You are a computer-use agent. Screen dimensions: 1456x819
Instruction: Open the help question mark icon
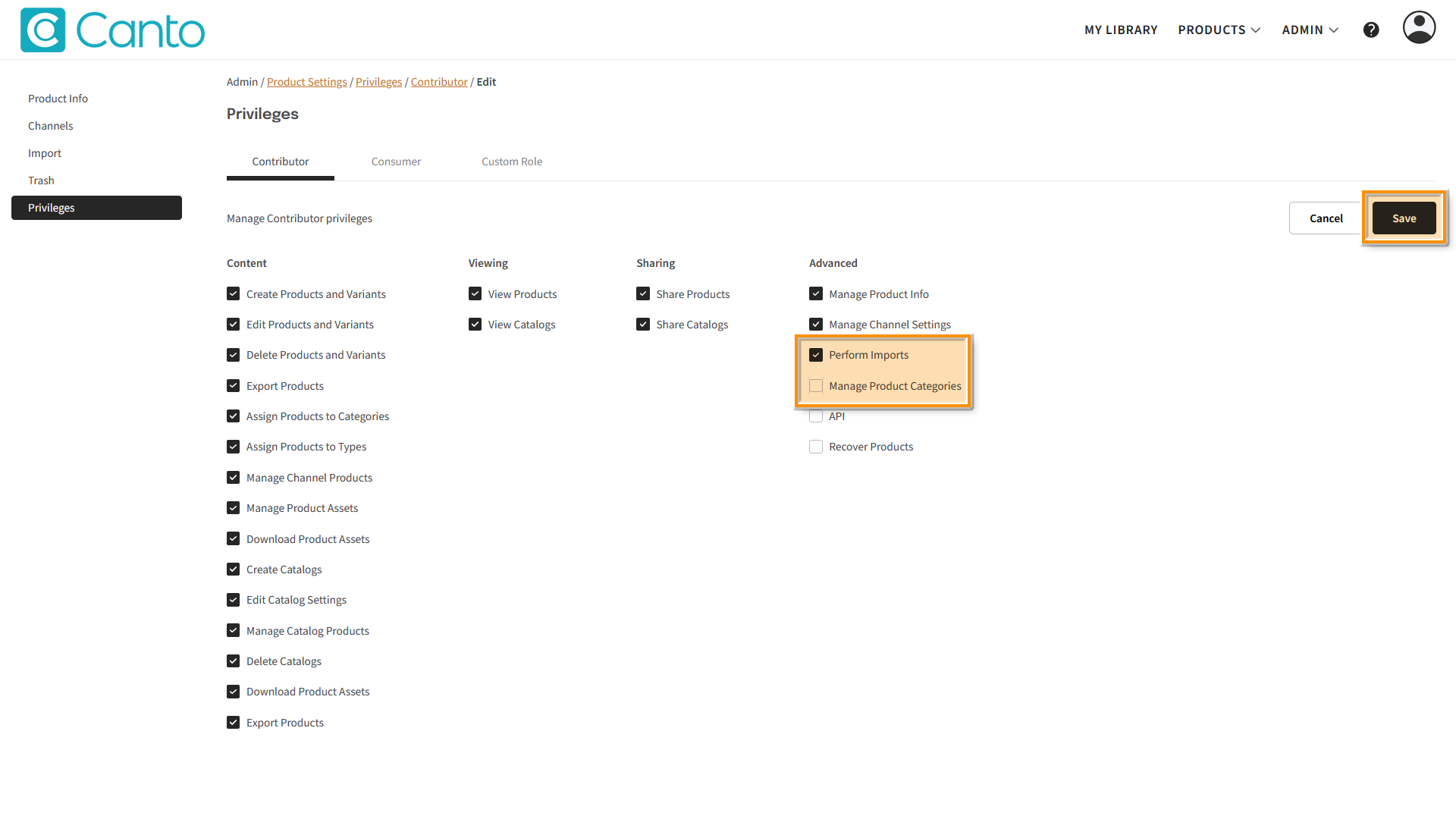click(1371, 30)
